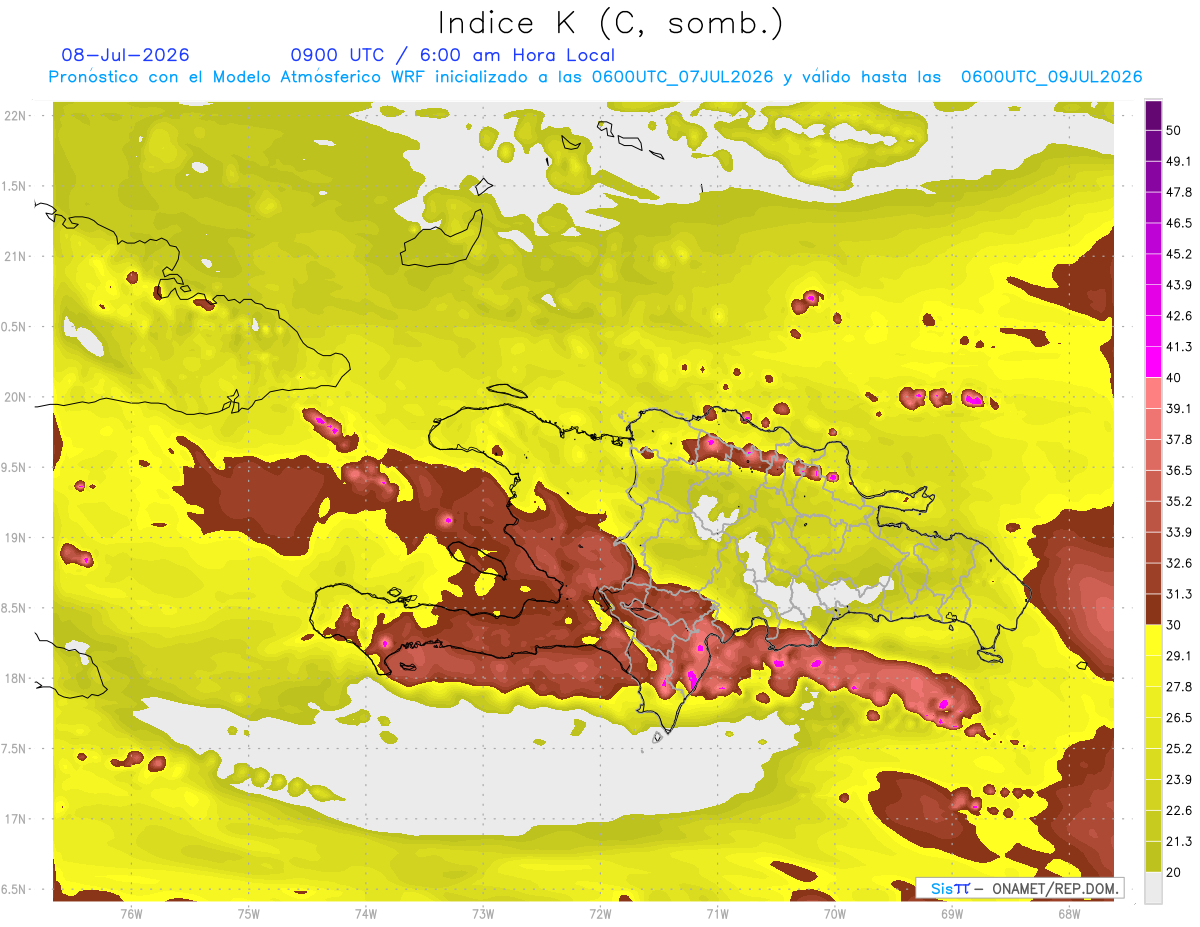1200x927 pixels.
Task: Click the colorbar value '49.1'
Action: click(1178, 161)
